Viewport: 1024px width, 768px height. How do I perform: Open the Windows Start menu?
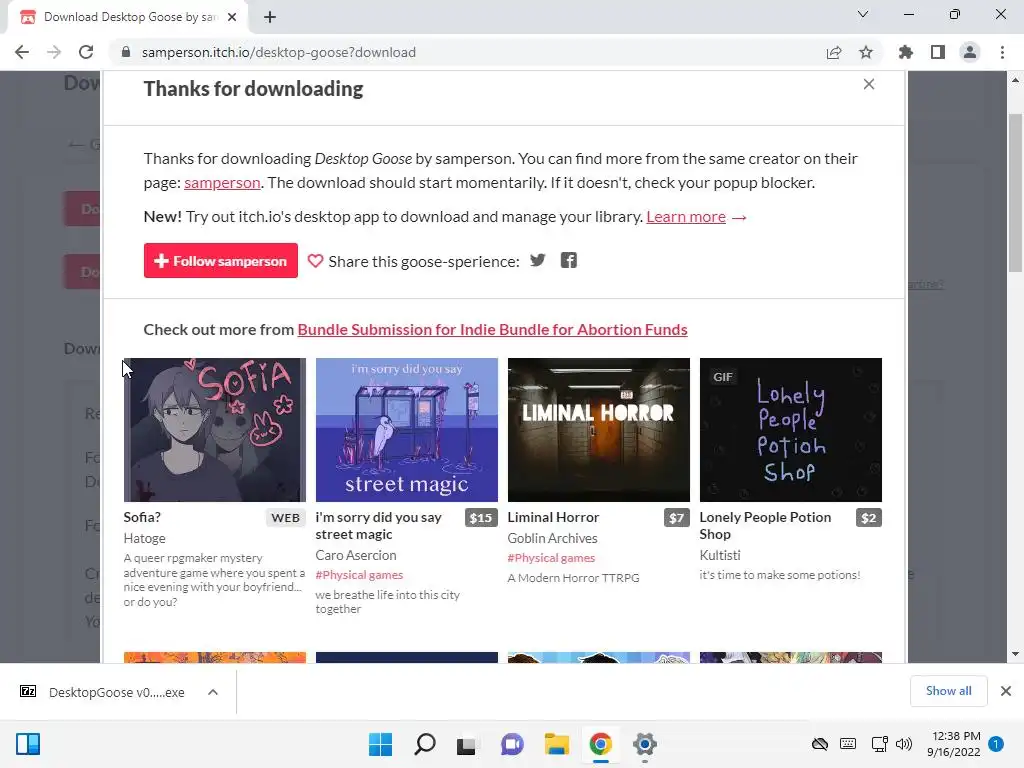click(x=380, y=744)
